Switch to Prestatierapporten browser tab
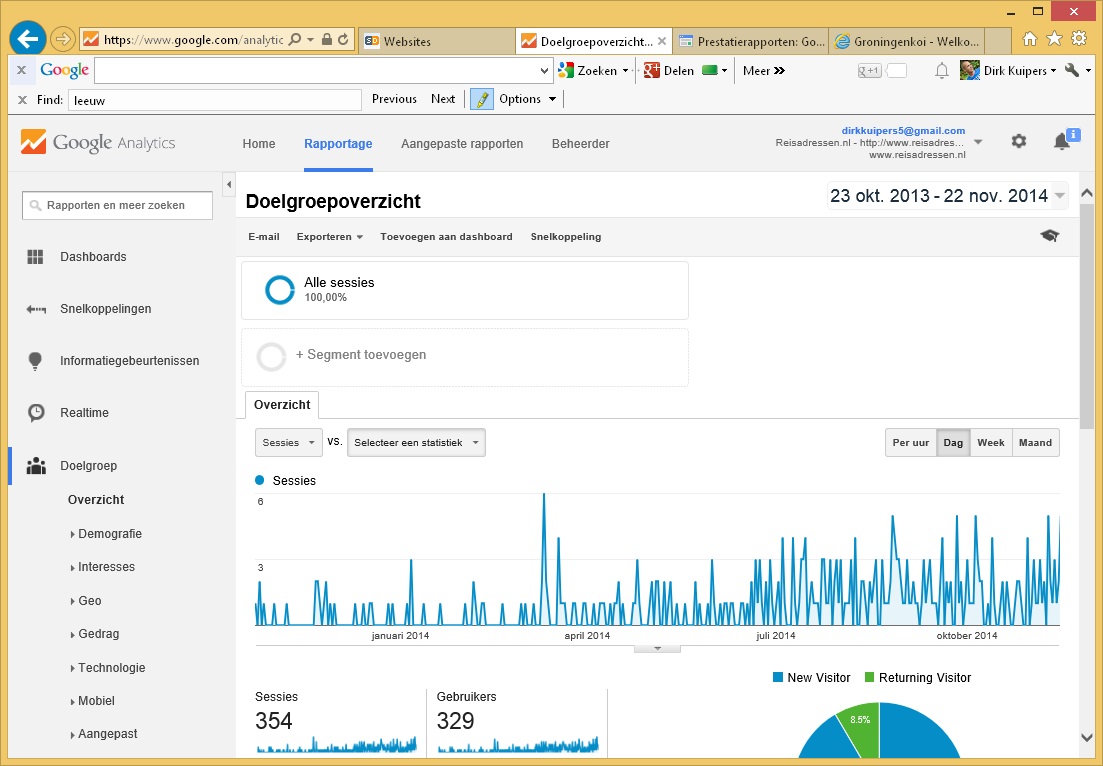Viewport: 1103px width, 766px height. click(x=751, y=41)
